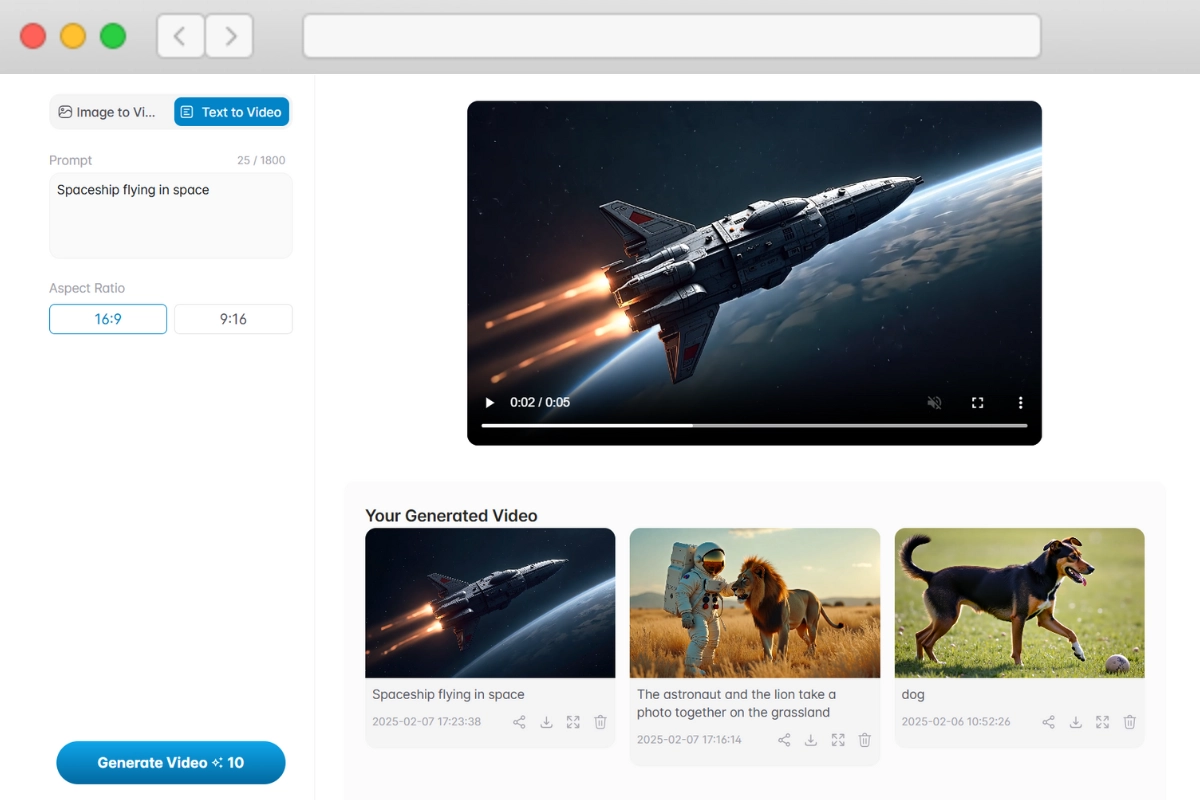Screen dimensions: 1200x800
Task: Delete the dog video
Action: (1129, 721)
